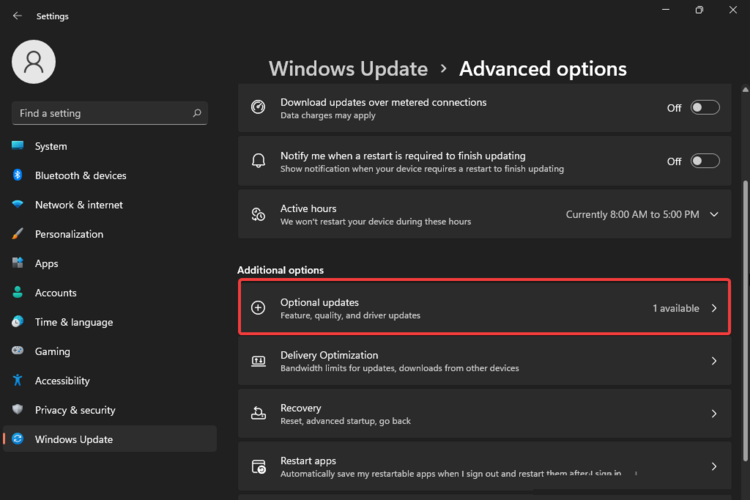Open the user profile avatar
Image resolution: width=750 pixels, height=500 pixels.
pos(33,62)
